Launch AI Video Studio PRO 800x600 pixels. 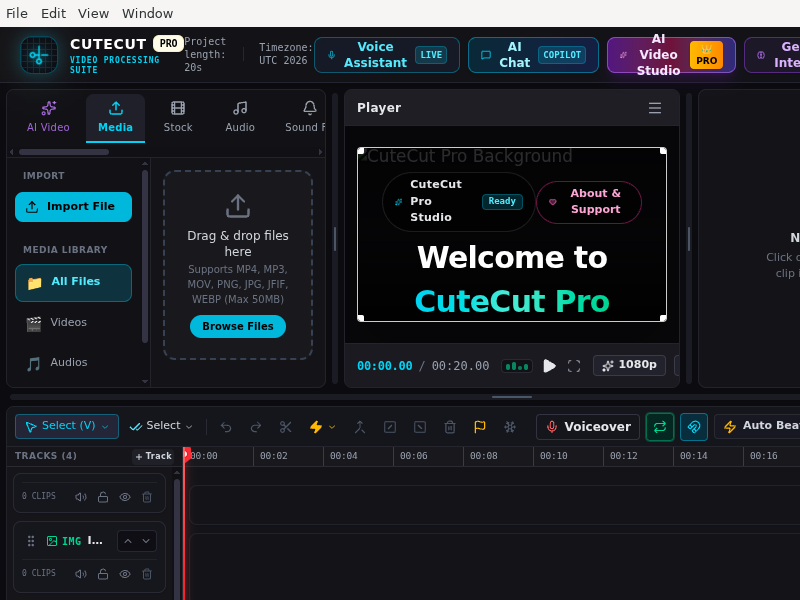[671, 55]
